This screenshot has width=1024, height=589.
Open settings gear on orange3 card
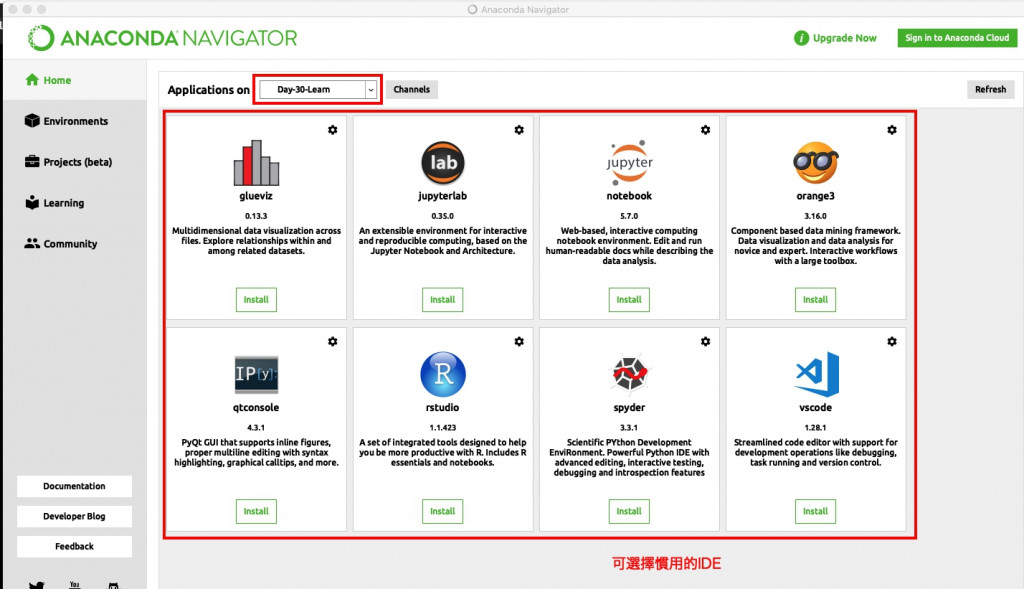pyautogui.click(x=892, y=130)
